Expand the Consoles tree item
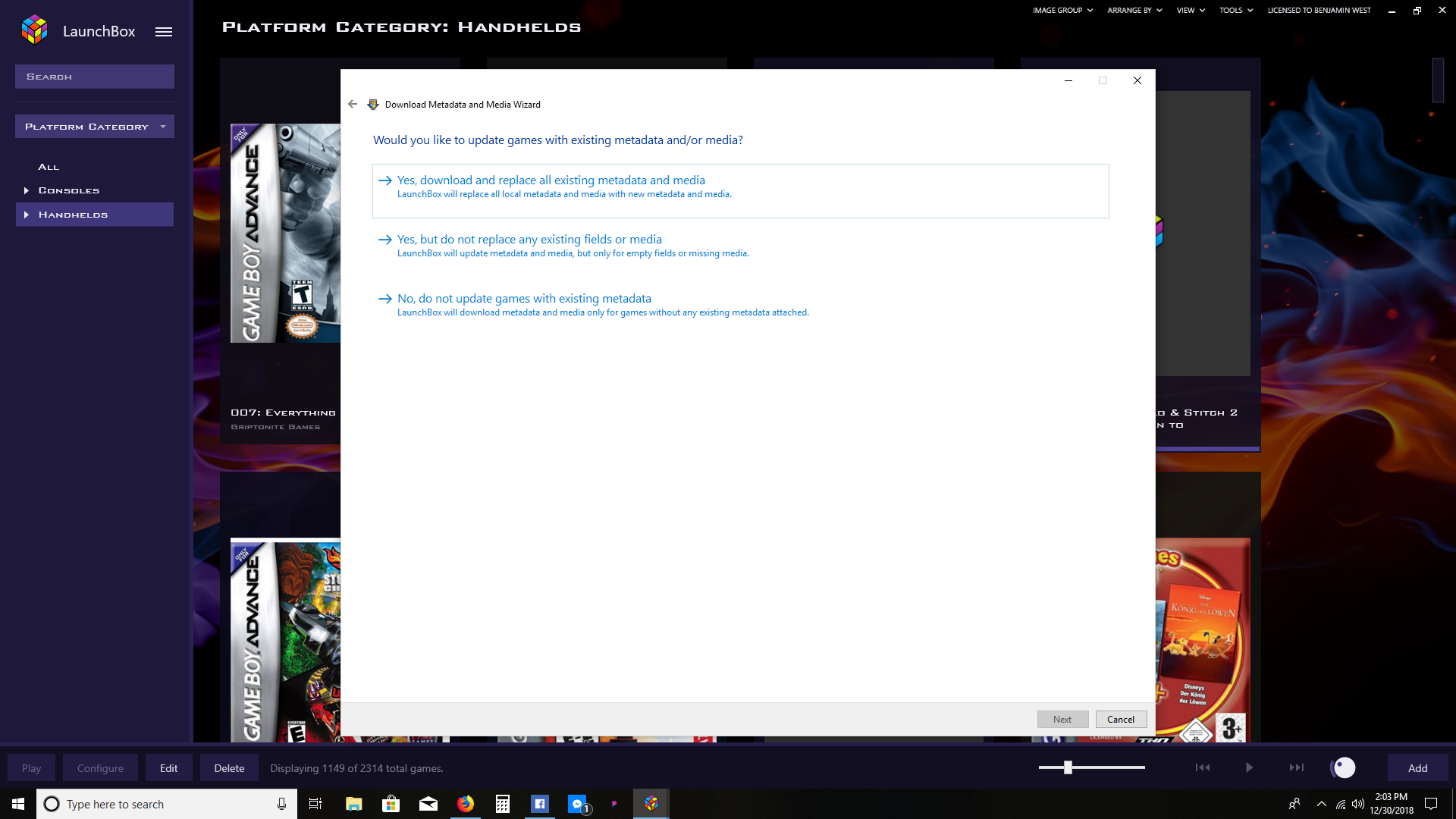The image size is (1456, 819). pos(27,190)
